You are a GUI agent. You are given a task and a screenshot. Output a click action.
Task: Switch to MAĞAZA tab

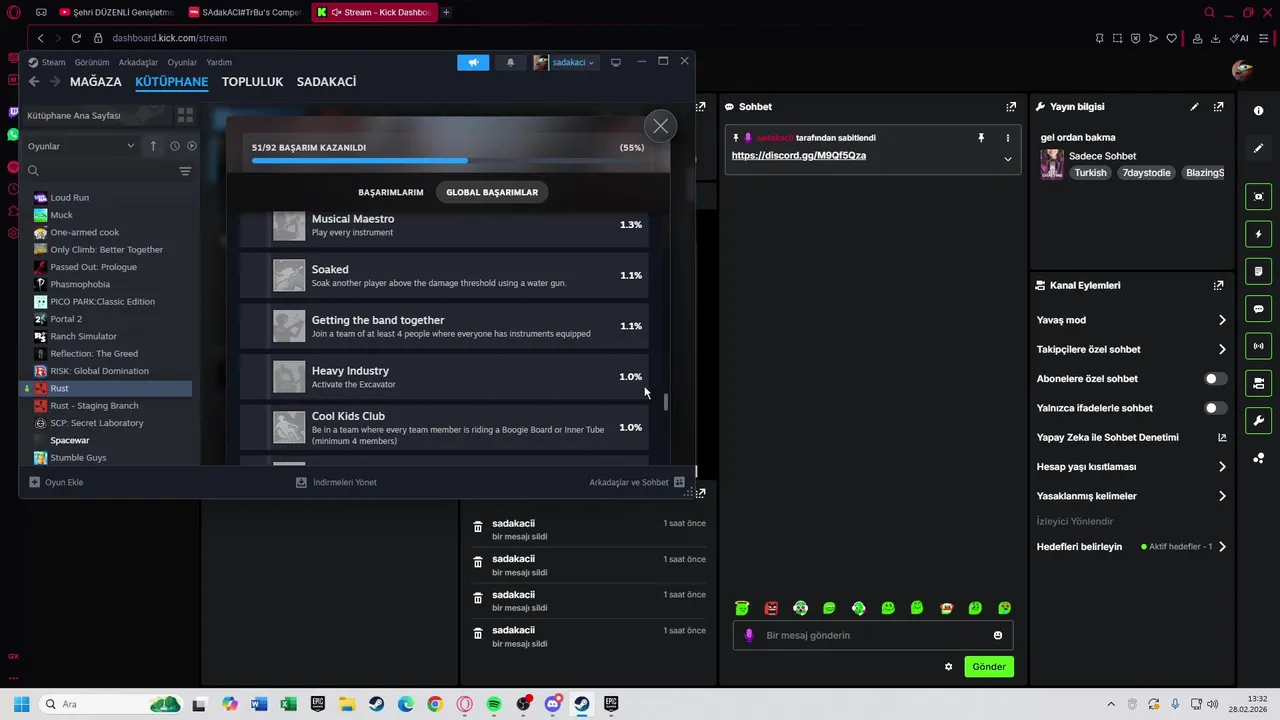point(96,82)
